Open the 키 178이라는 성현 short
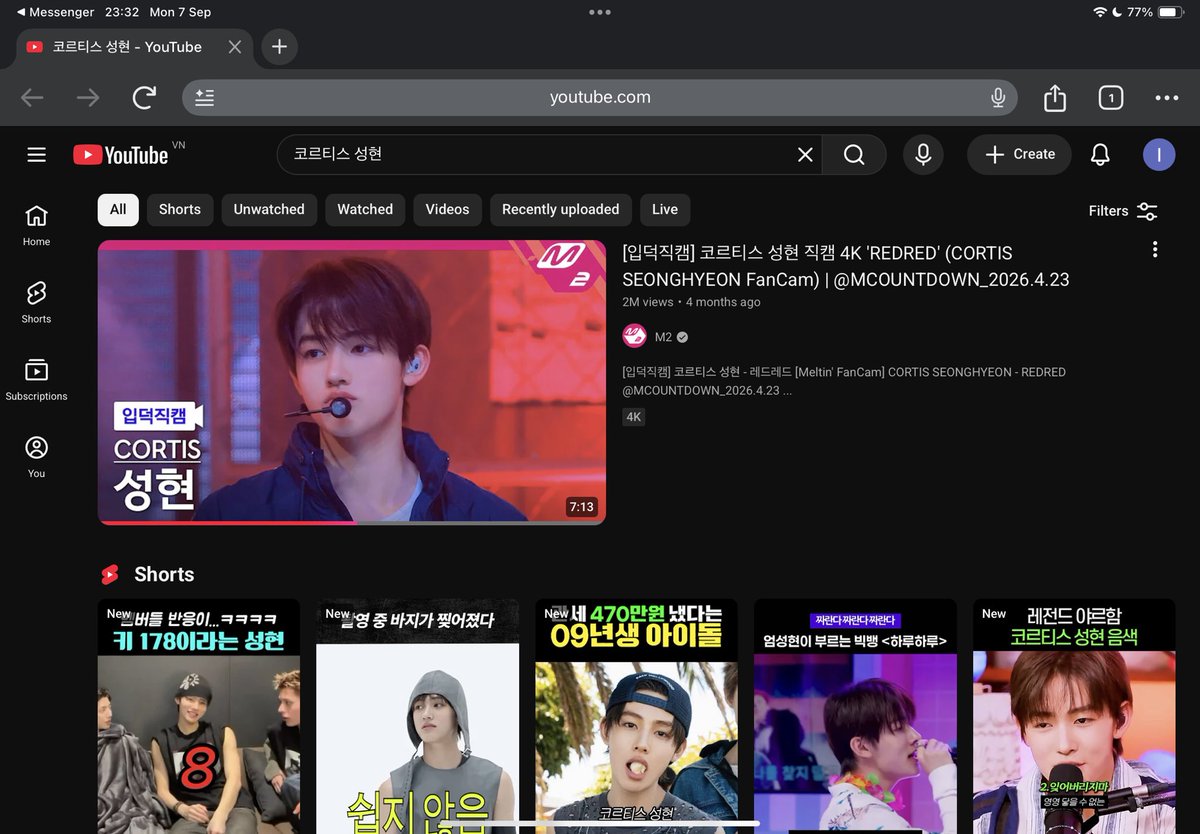Viewport: 1200px width, 834px height. 198,716
